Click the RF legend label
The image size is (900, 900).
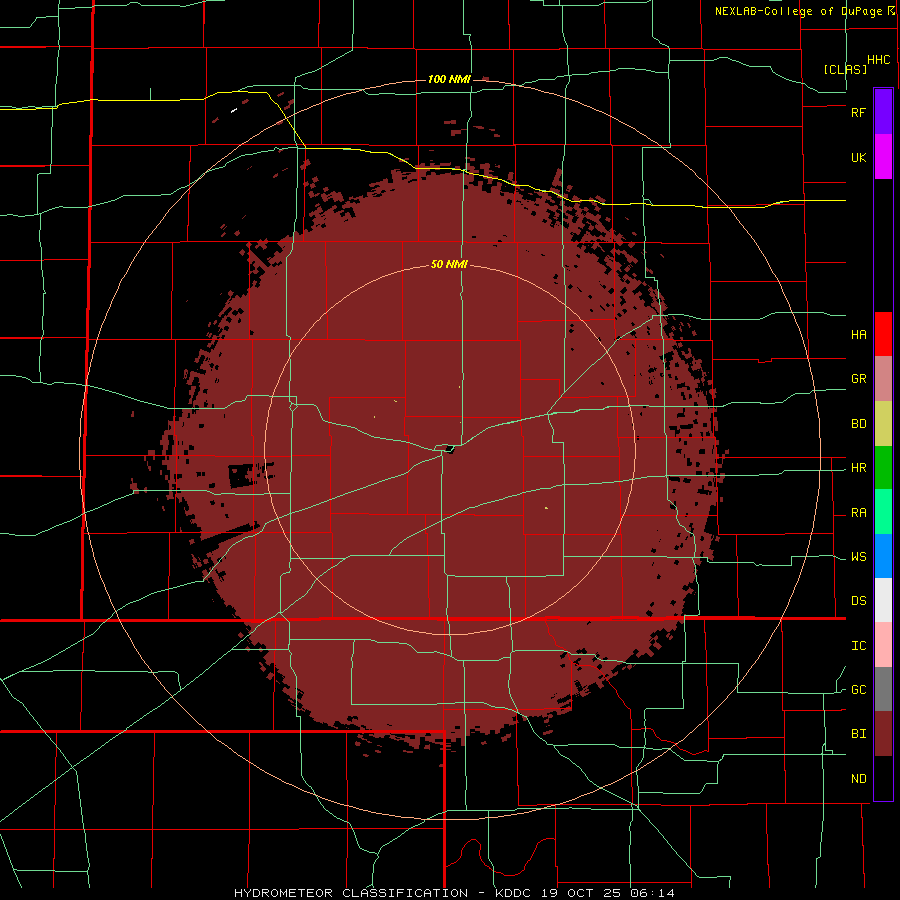coord(859,112)
